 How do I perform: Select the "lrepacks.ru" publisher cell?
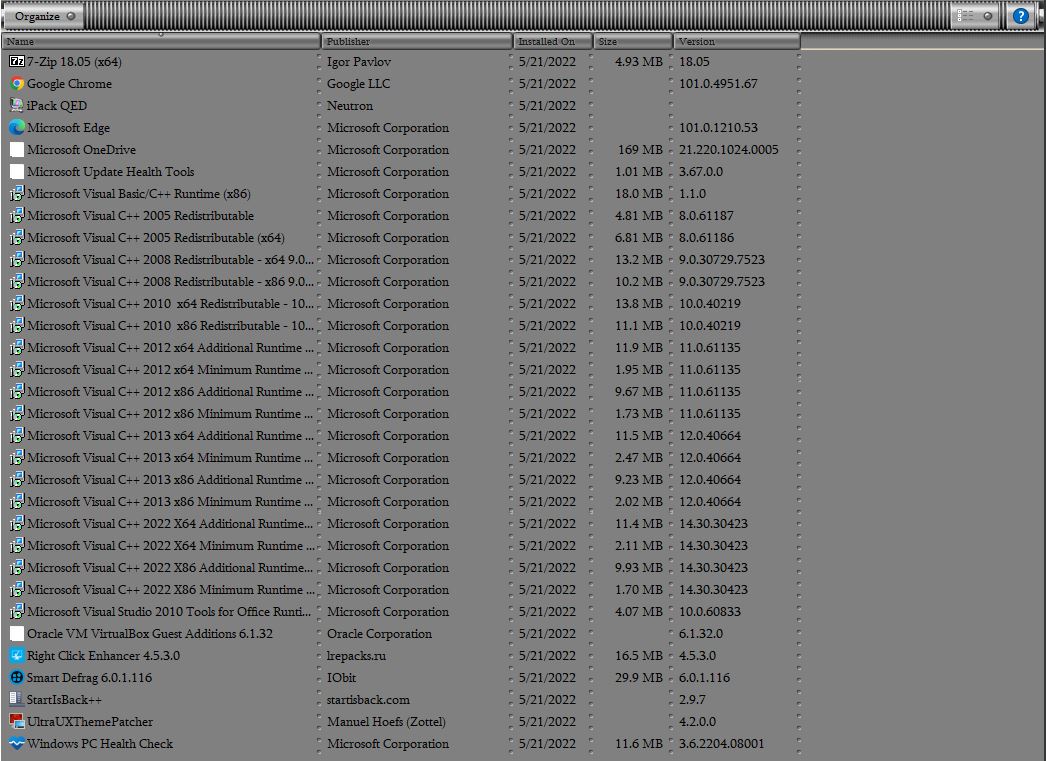point(356,656)
